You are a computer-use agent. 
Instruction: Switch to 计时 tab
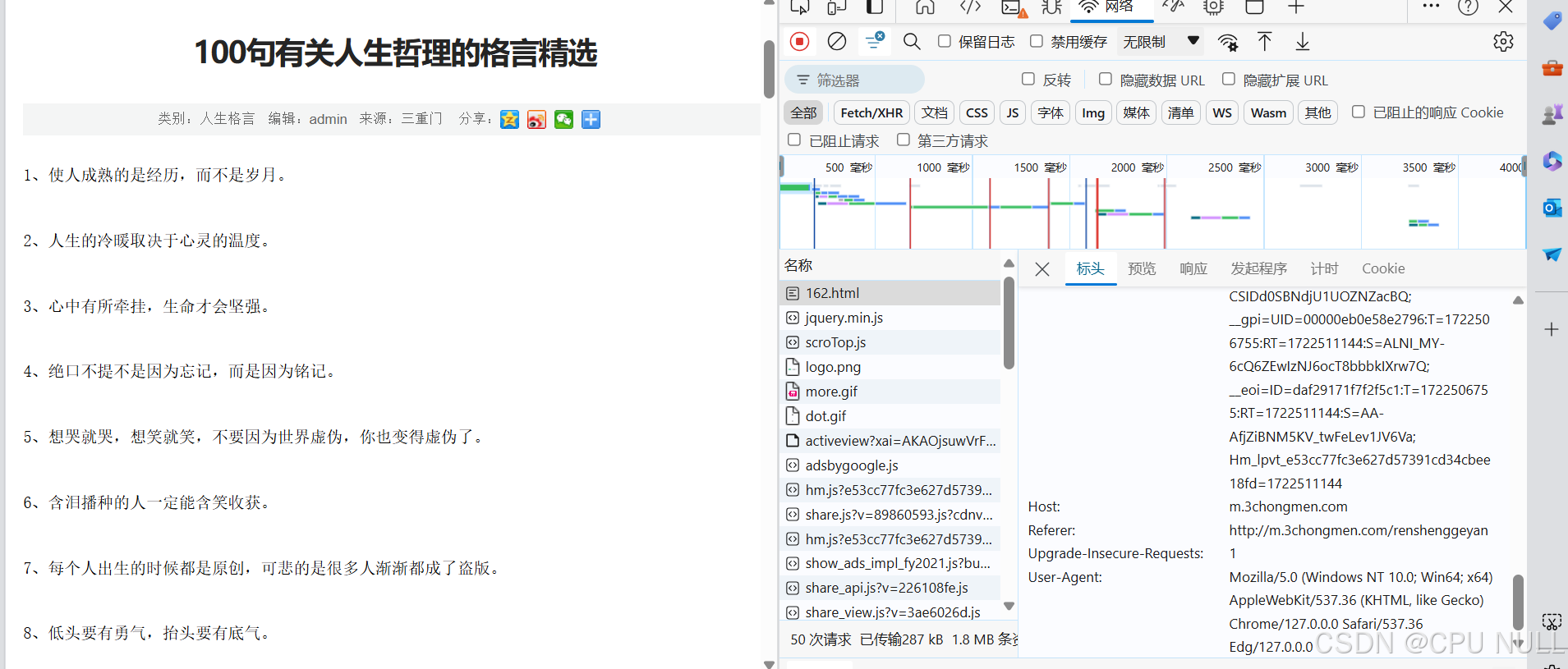pos(1324,268)
